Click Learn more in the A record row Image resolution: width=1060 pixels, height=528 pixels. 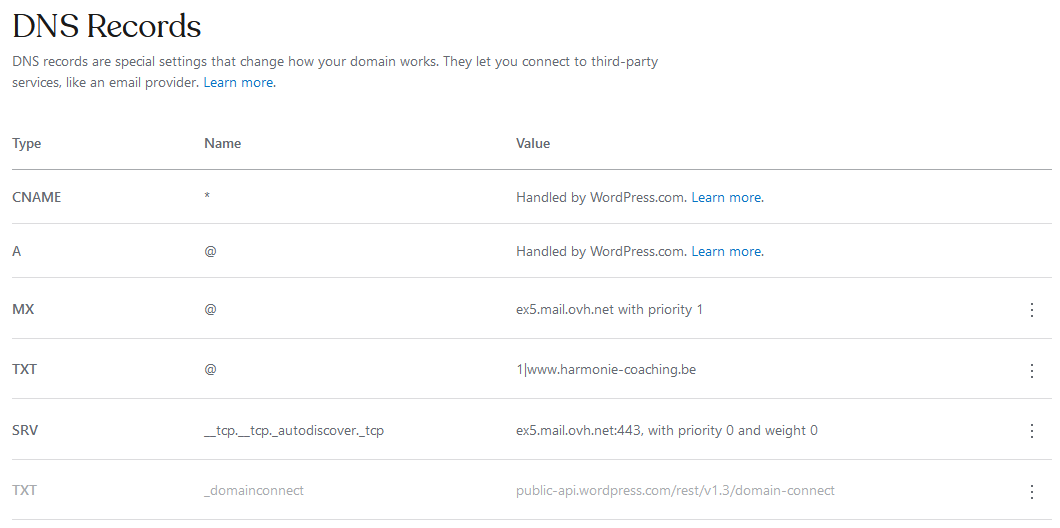[727, 252]
